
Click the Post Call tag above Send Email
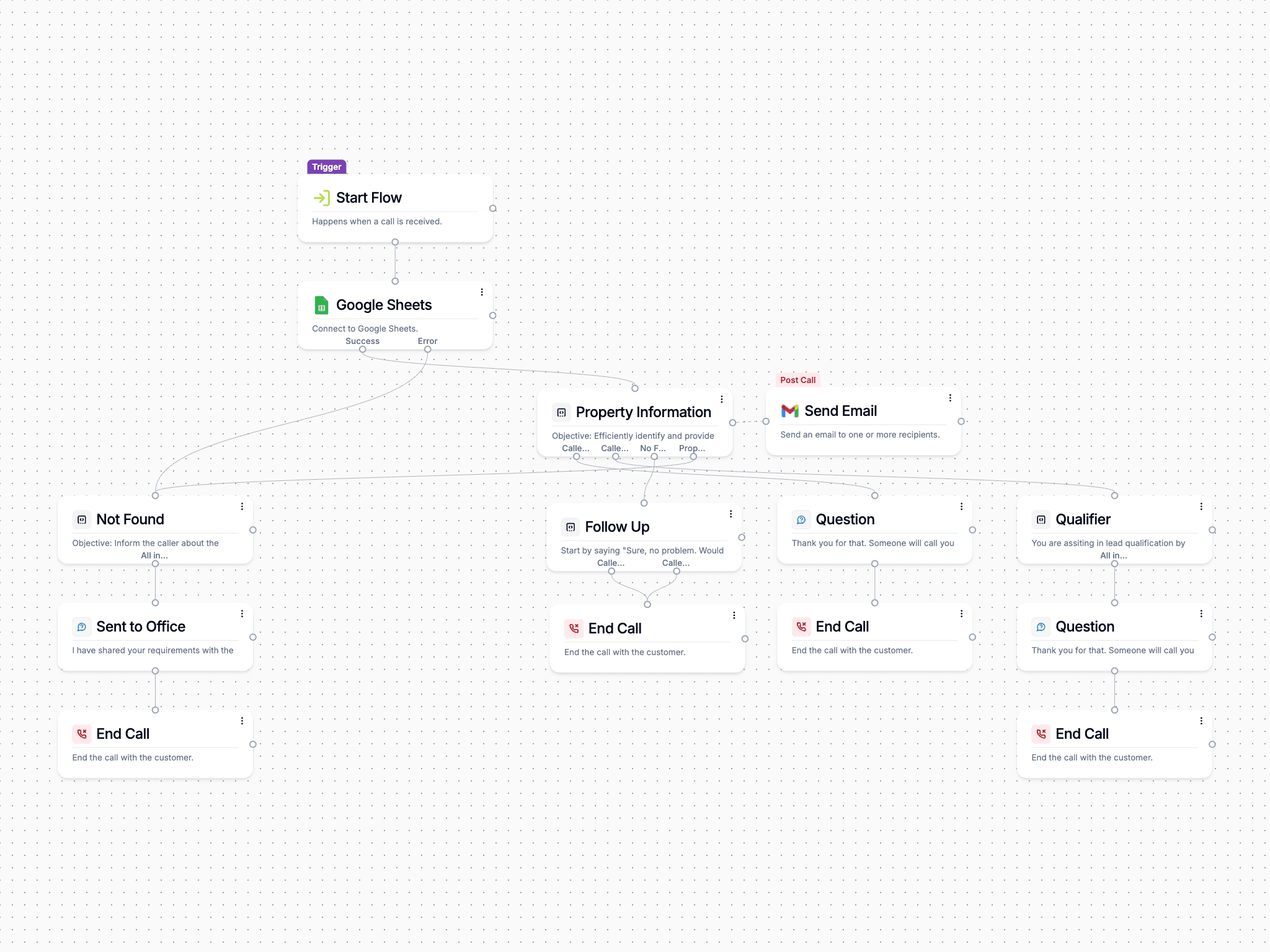click(x=797, y=380)
